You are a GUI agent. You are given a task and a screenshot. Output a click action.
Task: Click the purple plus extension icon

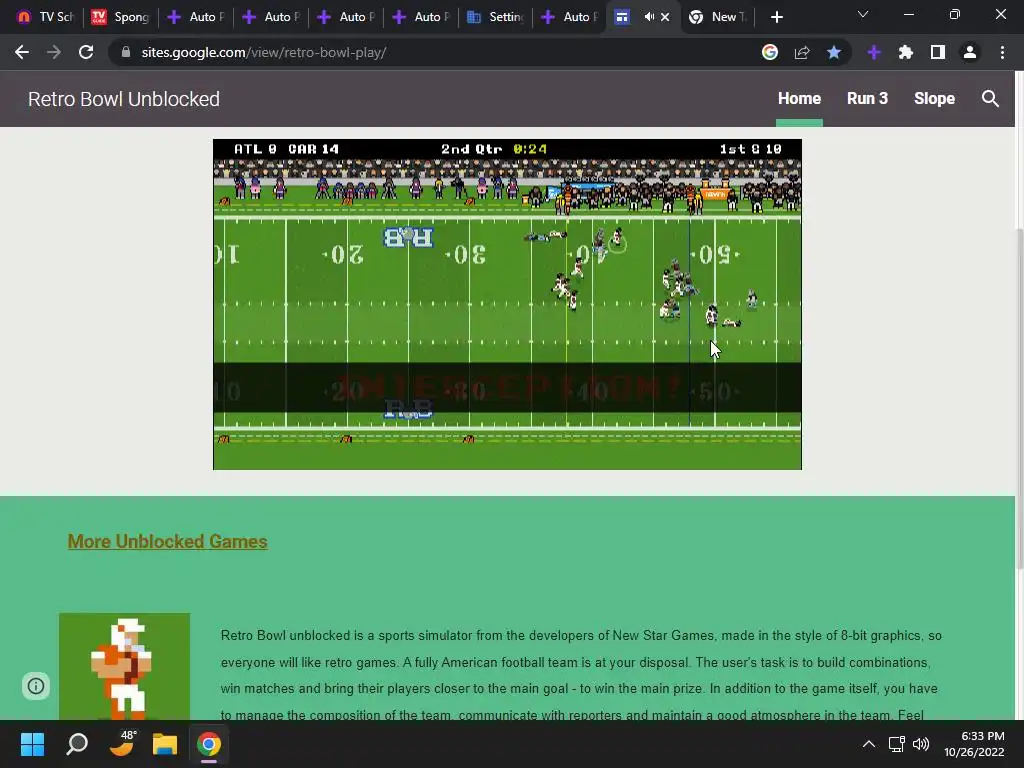click(874, 52)
